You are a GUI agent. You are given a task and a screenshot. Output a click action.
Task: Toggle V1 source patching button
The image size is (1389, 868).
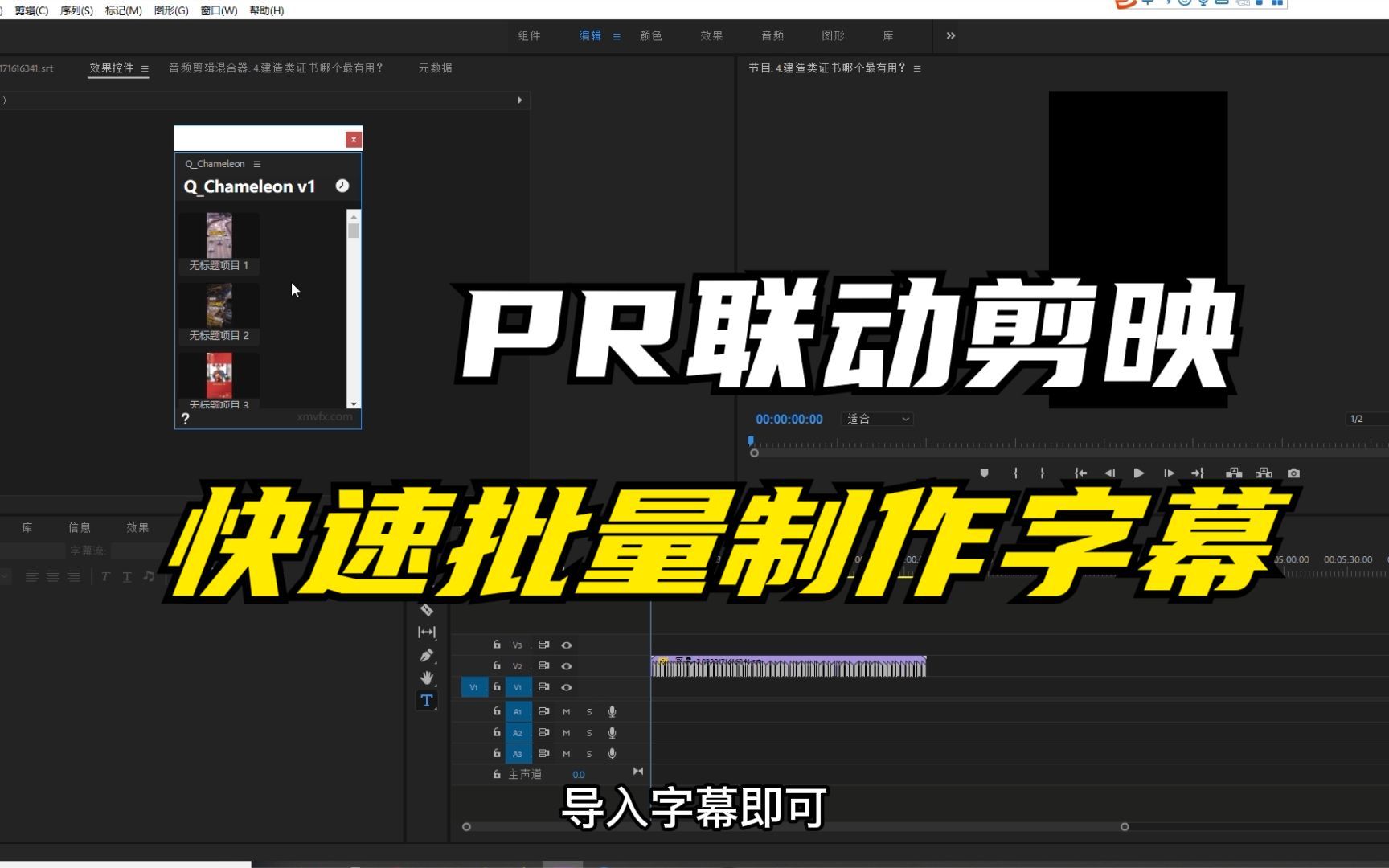click(x=474, y=687)
